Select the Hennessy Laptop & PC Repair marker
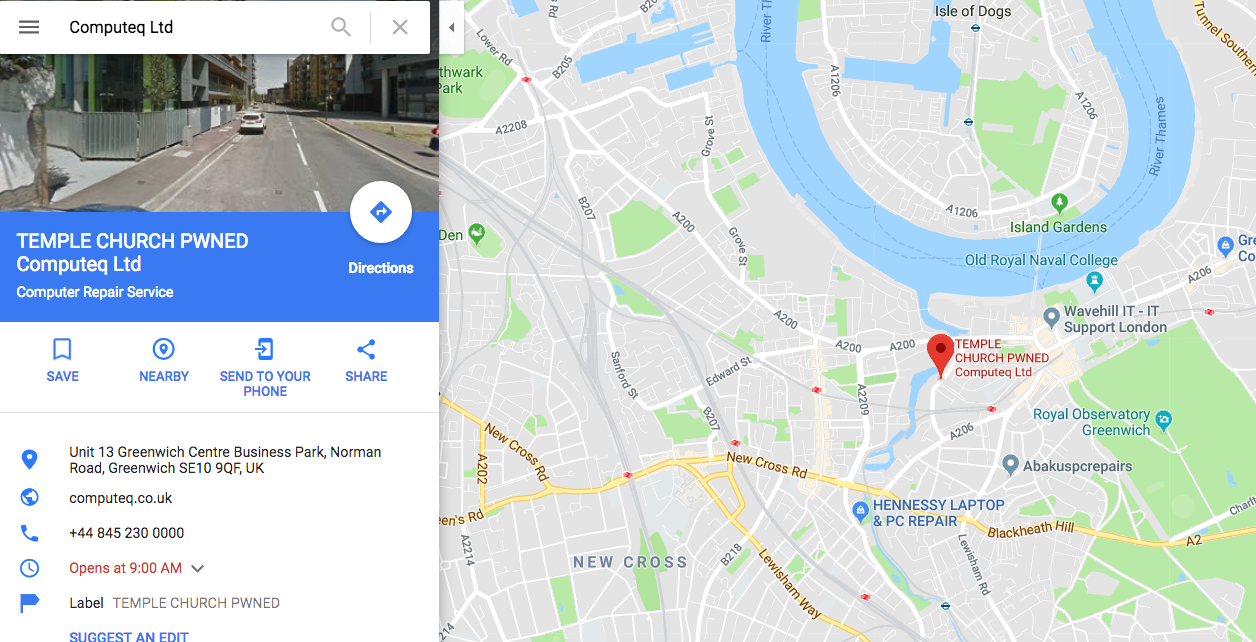1256x642 pixels. [x=860, y=512]
